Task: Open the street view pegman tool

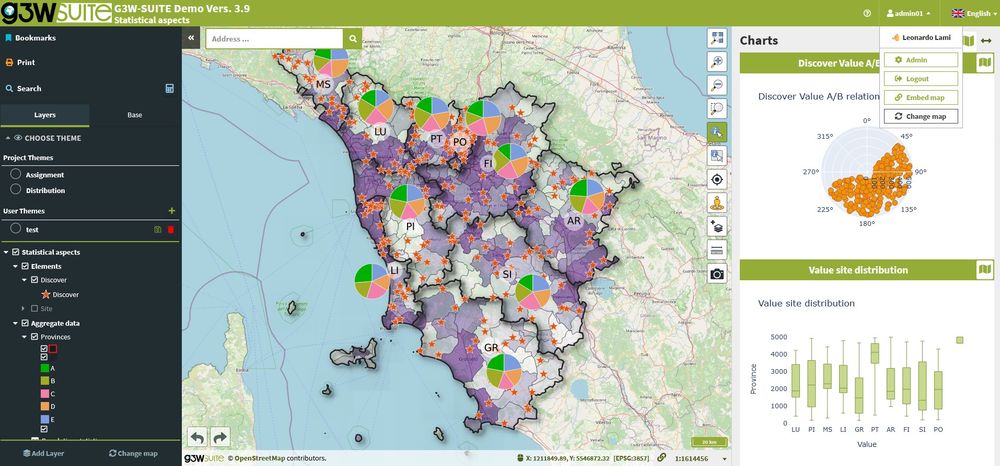Action: pos(717,203)
